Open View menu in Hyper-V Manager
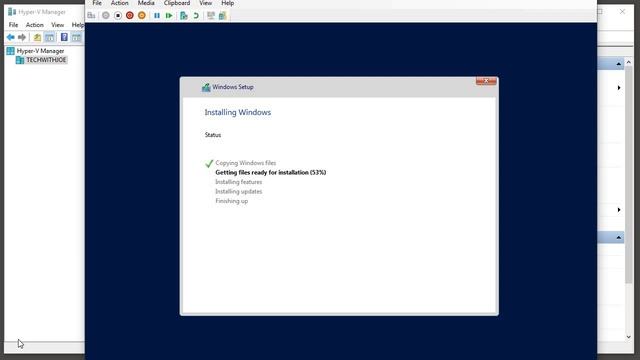The image size is (640, 360). point(58,25)
